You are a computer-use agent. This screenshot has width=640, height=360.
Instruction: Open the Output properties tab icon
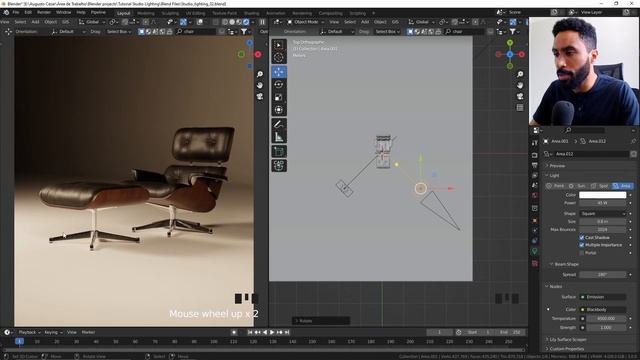point(535,165)
